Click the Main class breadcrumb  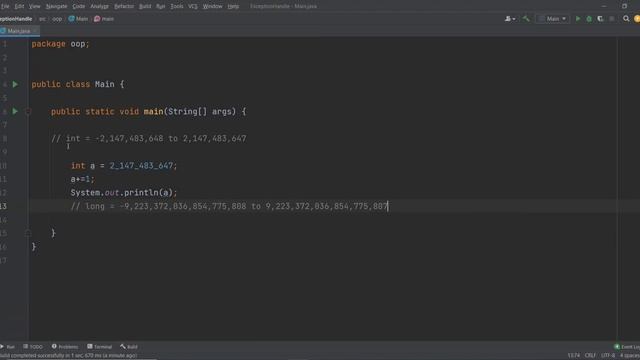click(x=78, y=19)
